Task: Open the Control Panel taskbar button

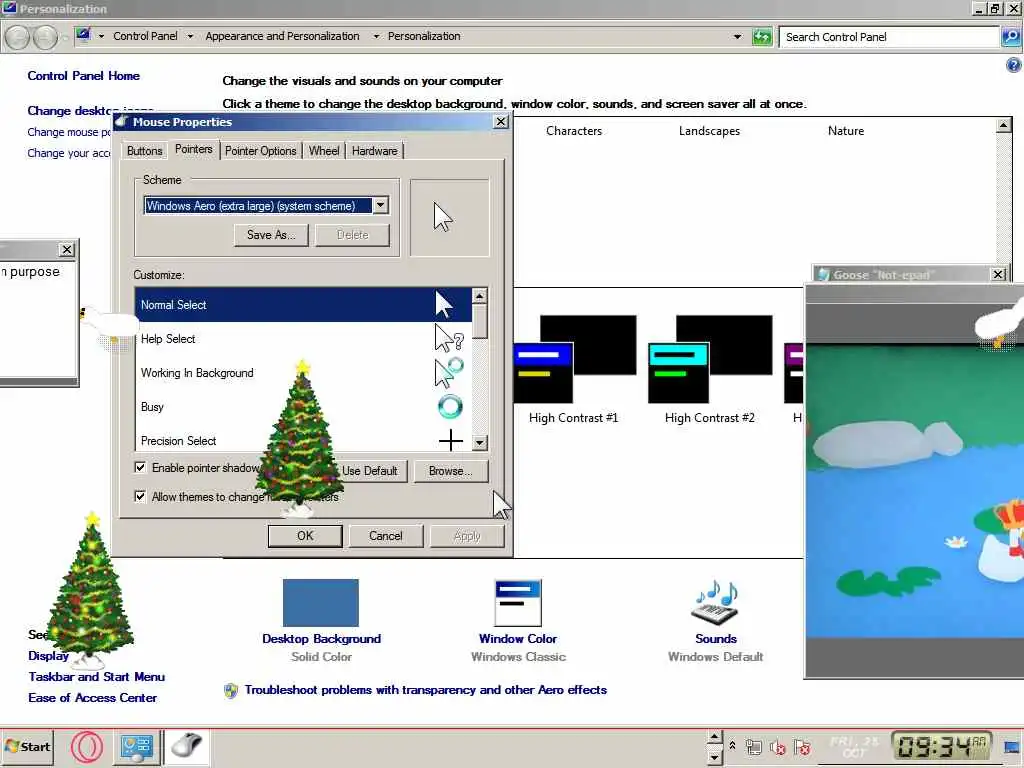Action: coord(136,747)
